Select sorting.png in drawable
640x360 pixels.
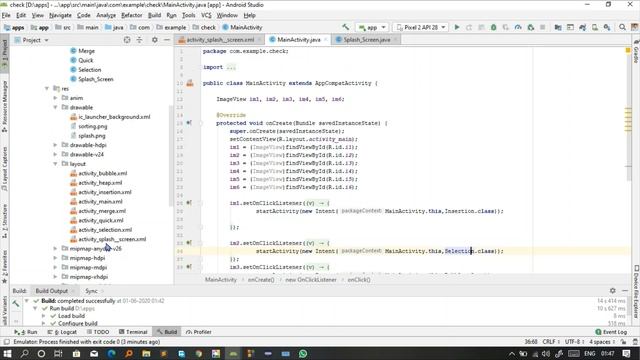[93, 126]
